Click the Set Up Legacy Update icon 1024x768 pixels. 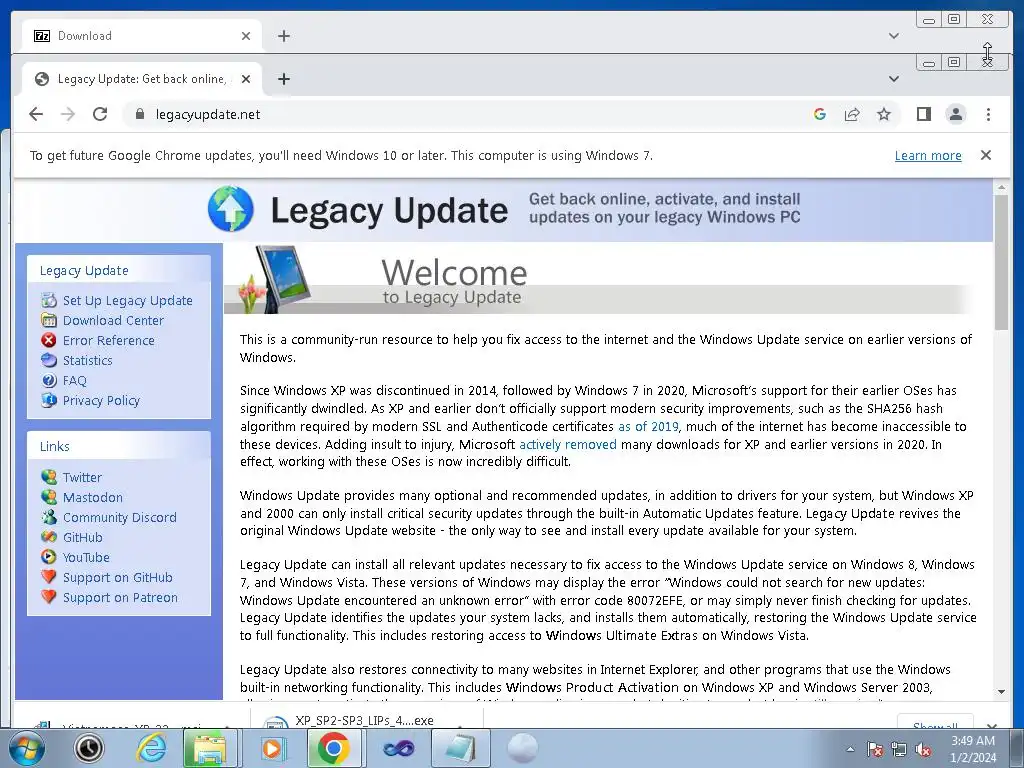(x=49, y=300)
